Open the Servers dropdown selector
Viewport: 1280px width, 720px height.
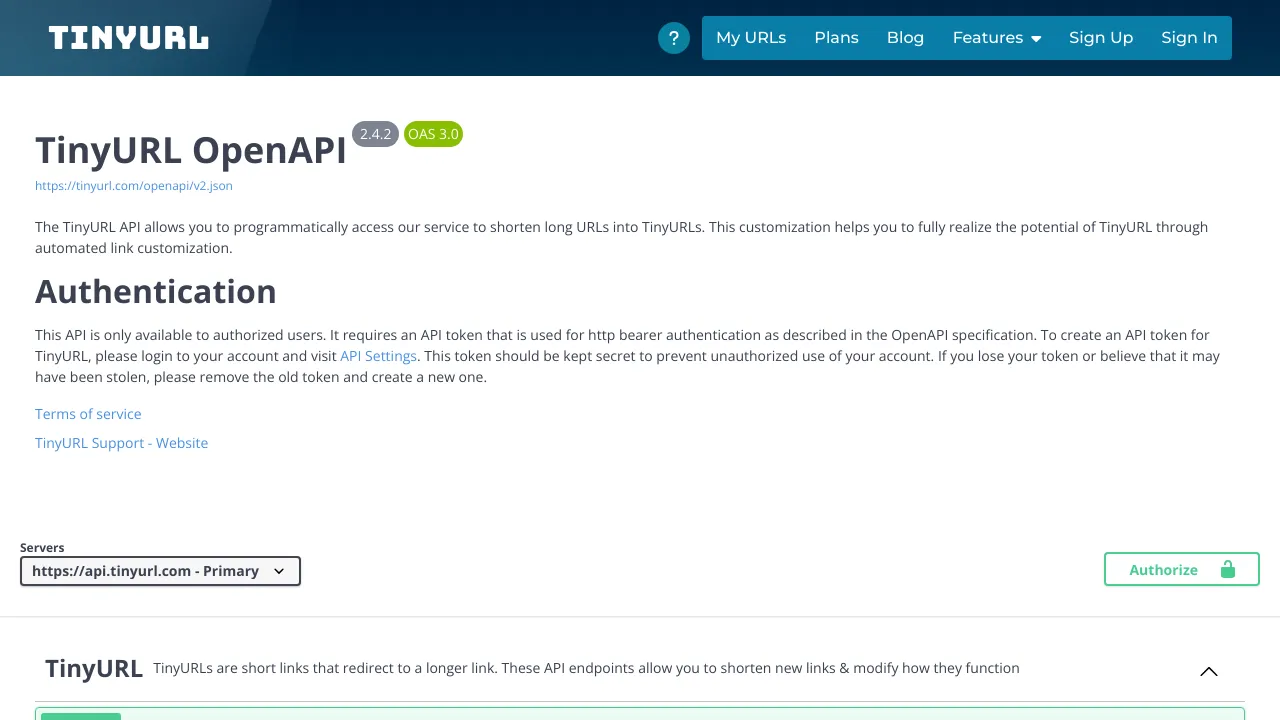click(x=160, y=571)
